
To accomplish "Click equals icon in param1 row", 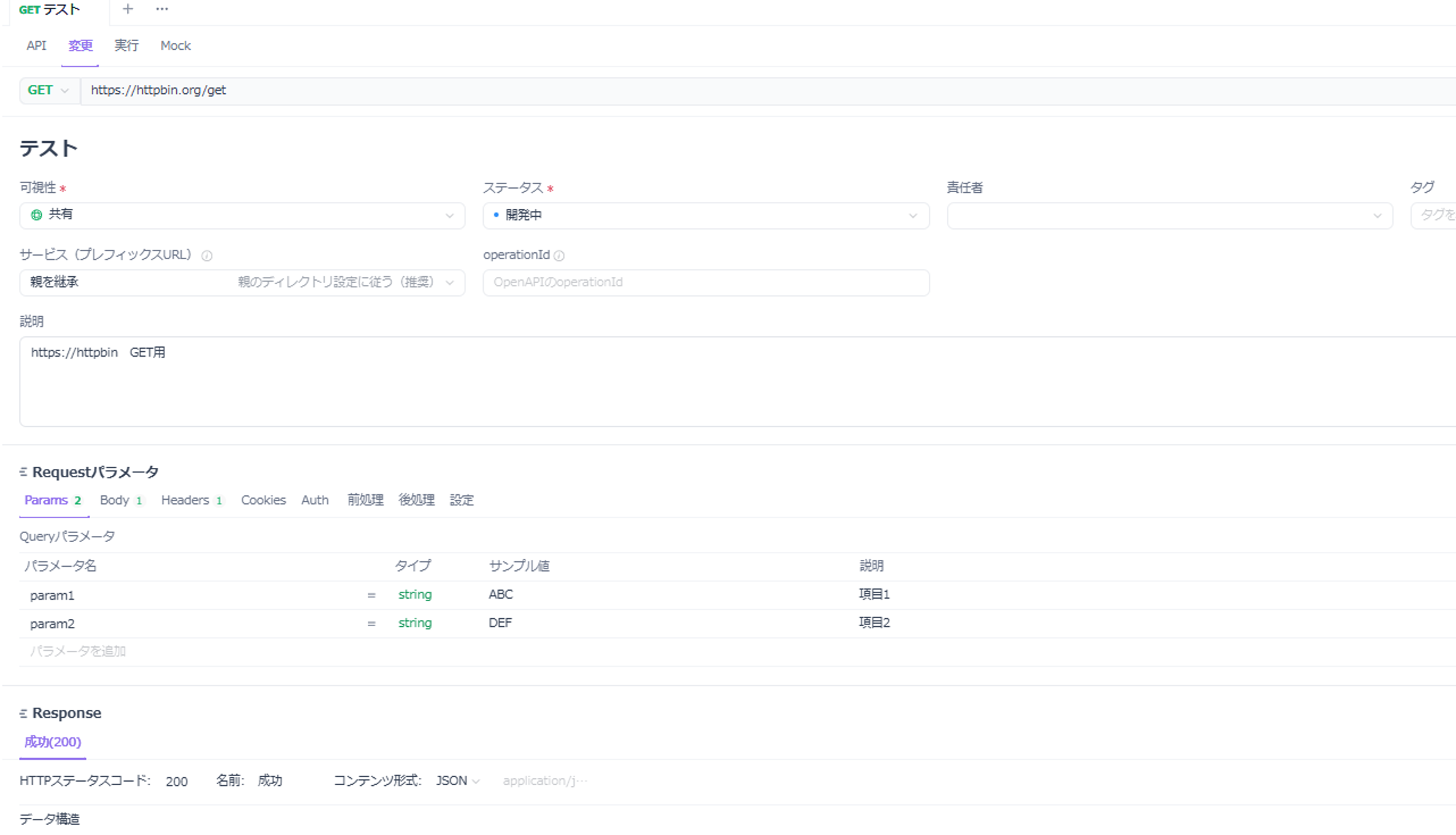I will click(371, 596).
